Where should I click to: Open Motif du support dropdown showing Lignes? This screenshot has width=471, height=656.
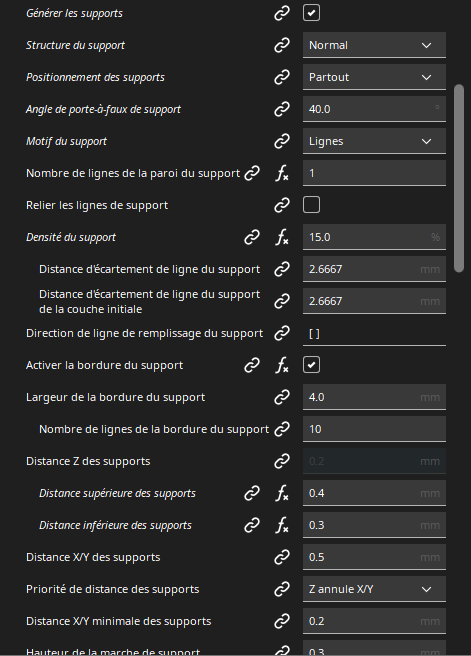pos(374,141)
